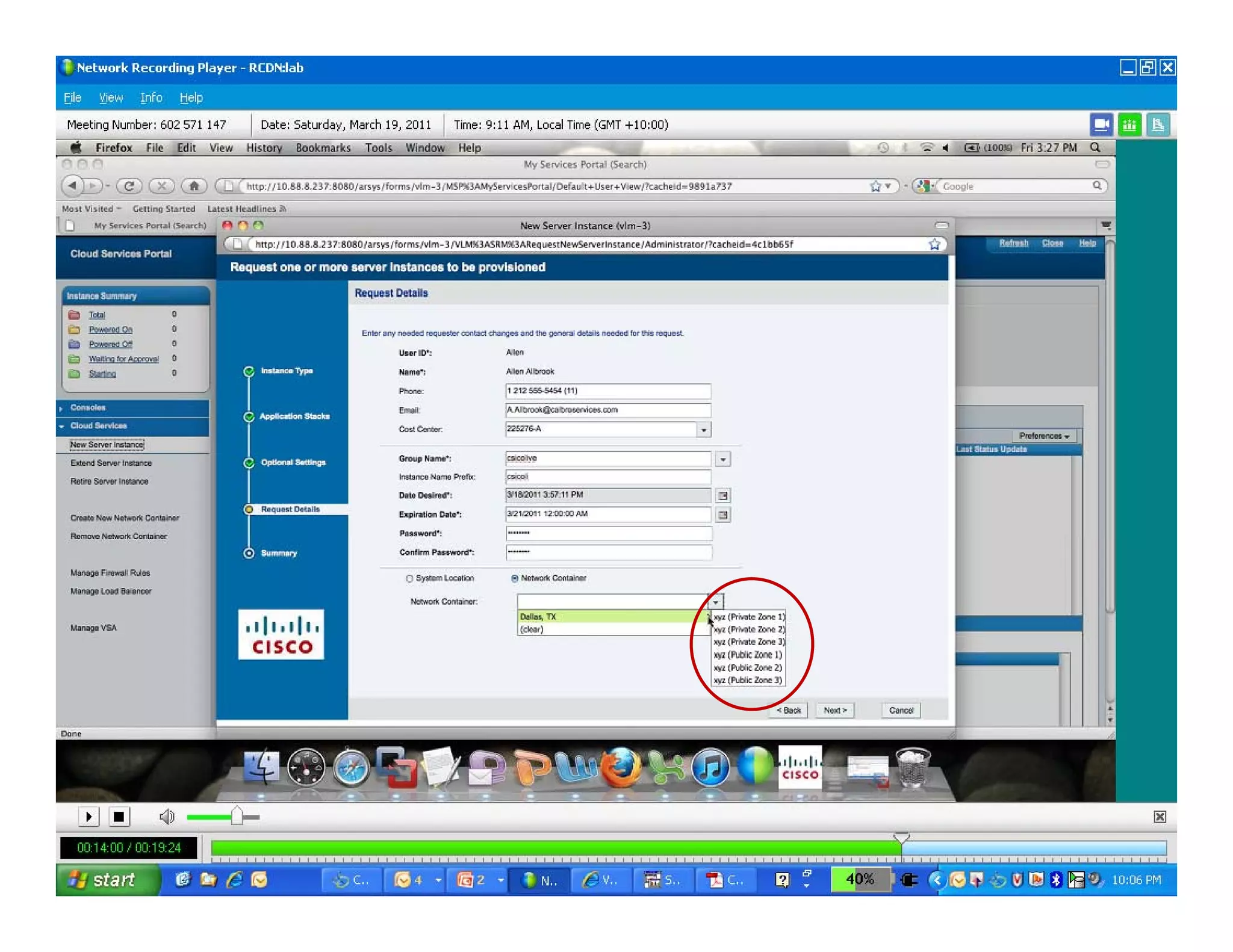Click the Cancel button

tap(901, 710)
